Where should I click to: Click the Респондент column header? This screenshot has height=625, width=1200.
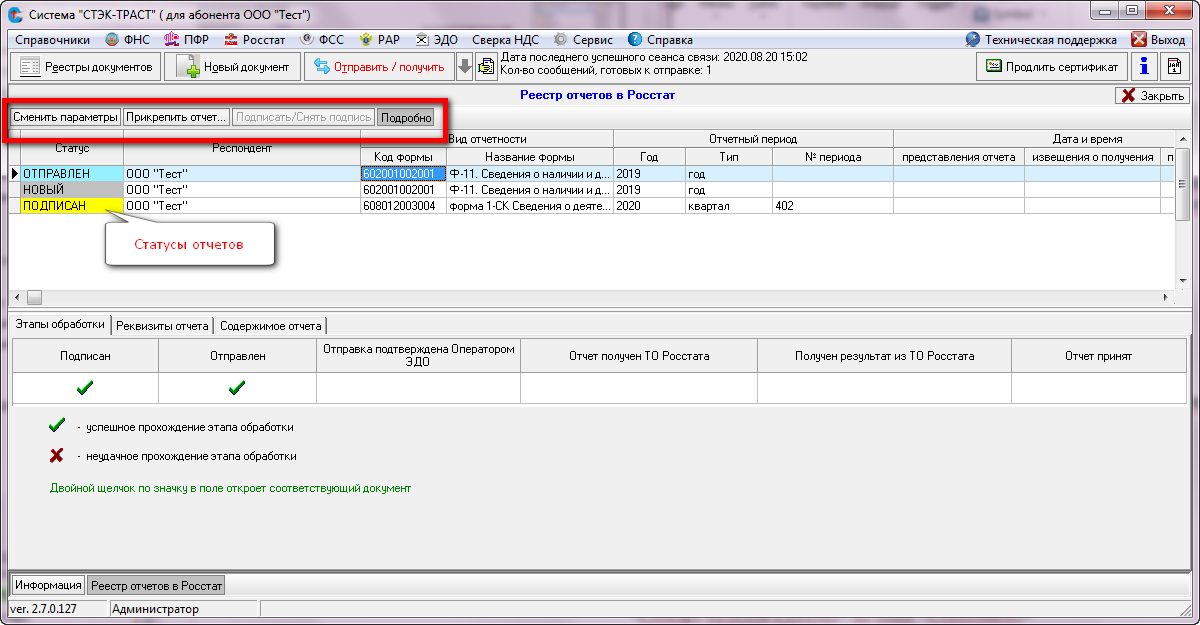point(242,148)
